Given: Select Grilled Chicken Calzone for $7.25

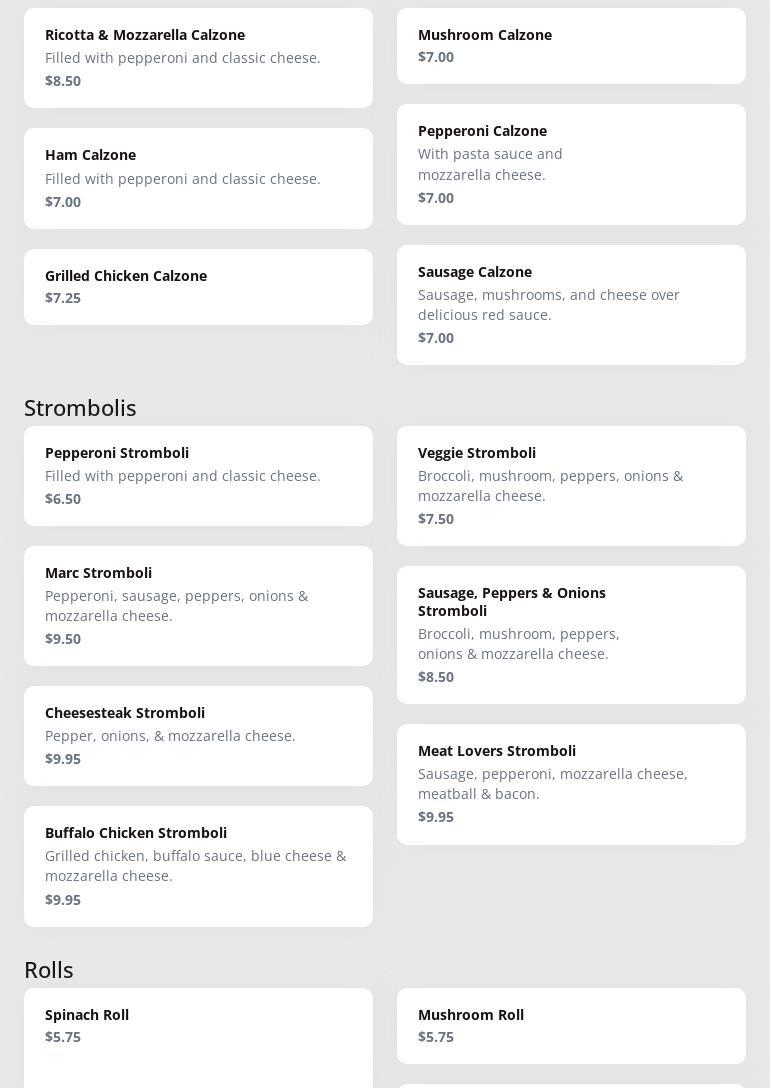Looking at the screenshot, I should pyautogui.click(x=198, y=286).
